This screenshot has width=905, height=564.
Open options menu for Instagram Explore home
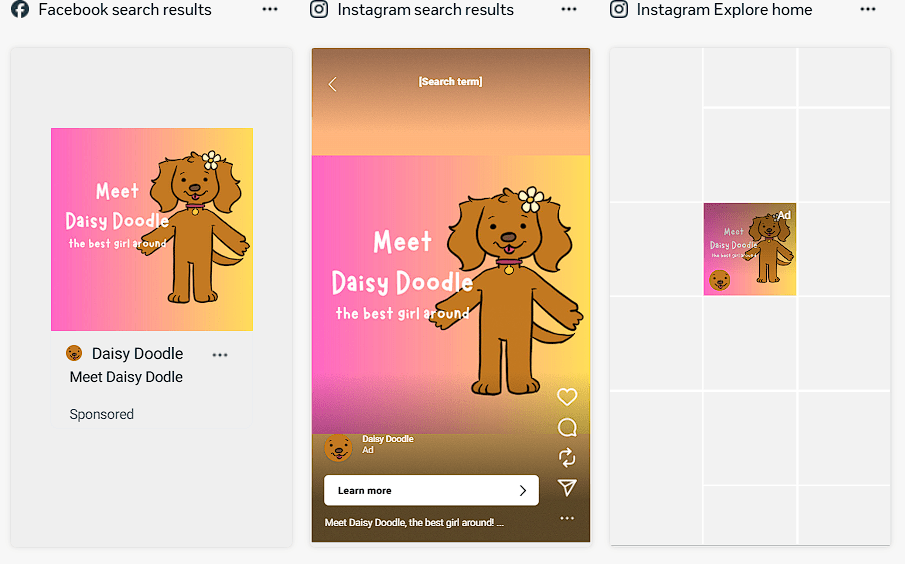[x=867, y=9]
